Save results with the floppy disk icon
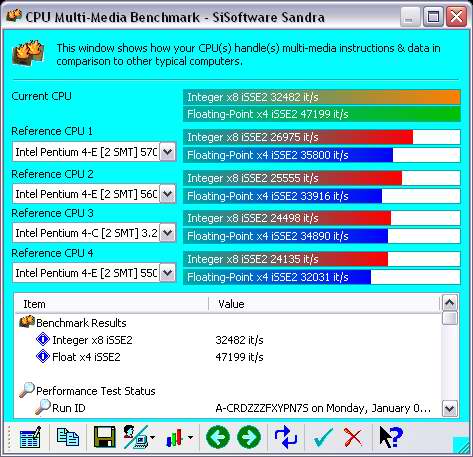This screenshot has height=457, width=473. pyautogui.click(x=105, y=437)
